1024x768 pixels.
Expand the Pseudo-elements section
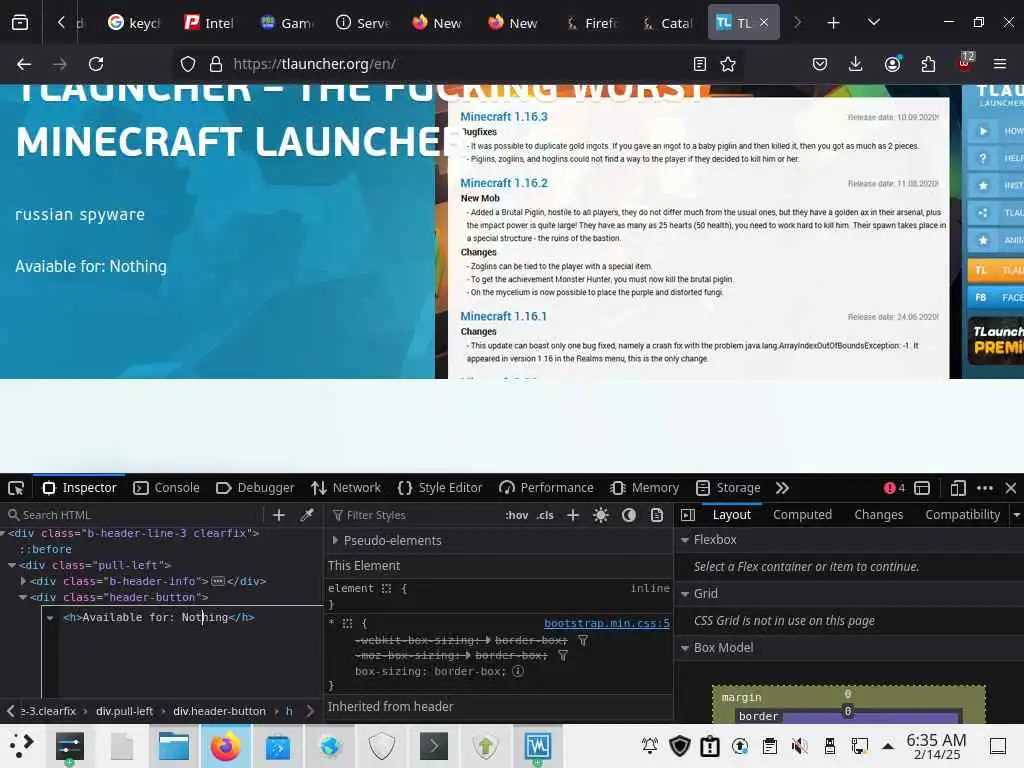click(x=335, y=540)
